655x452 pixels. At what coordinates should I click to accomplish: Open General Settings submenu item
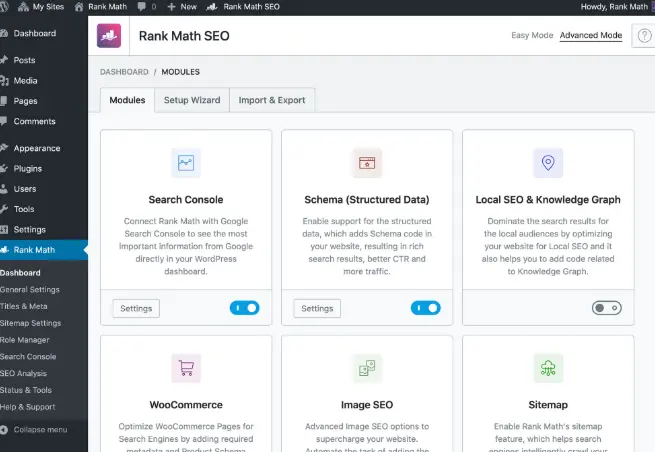click(30, 289)
